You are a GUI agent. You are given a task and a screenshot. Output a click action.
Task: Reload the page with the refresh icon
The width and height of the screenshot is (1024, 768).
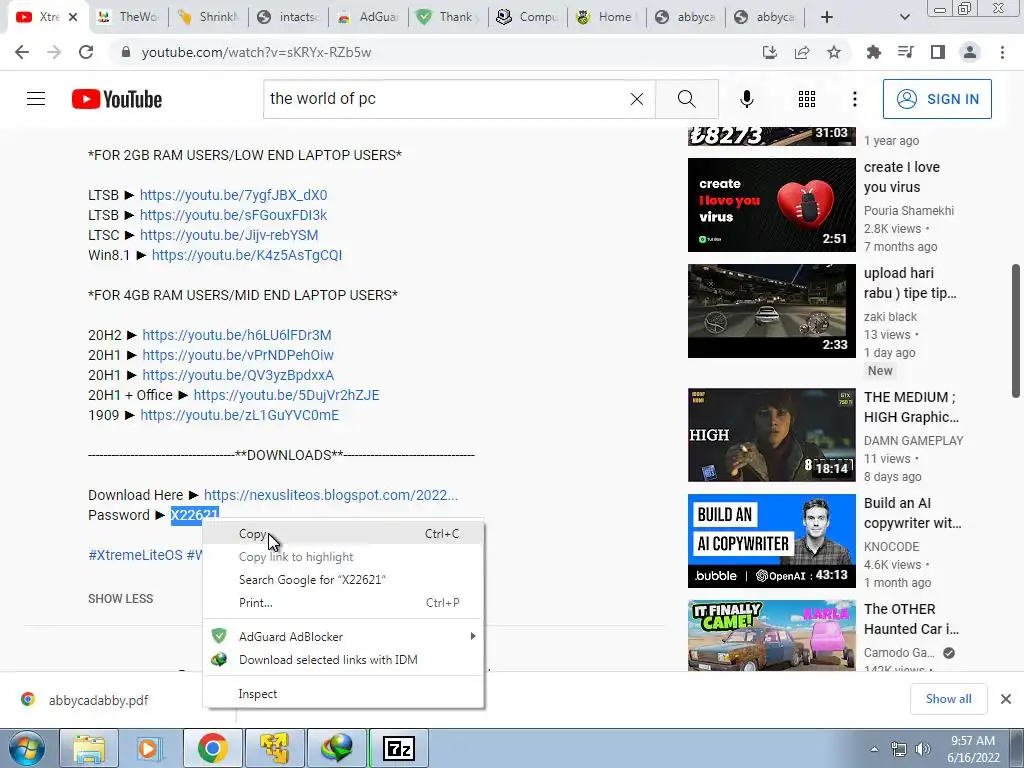(86, 52)
